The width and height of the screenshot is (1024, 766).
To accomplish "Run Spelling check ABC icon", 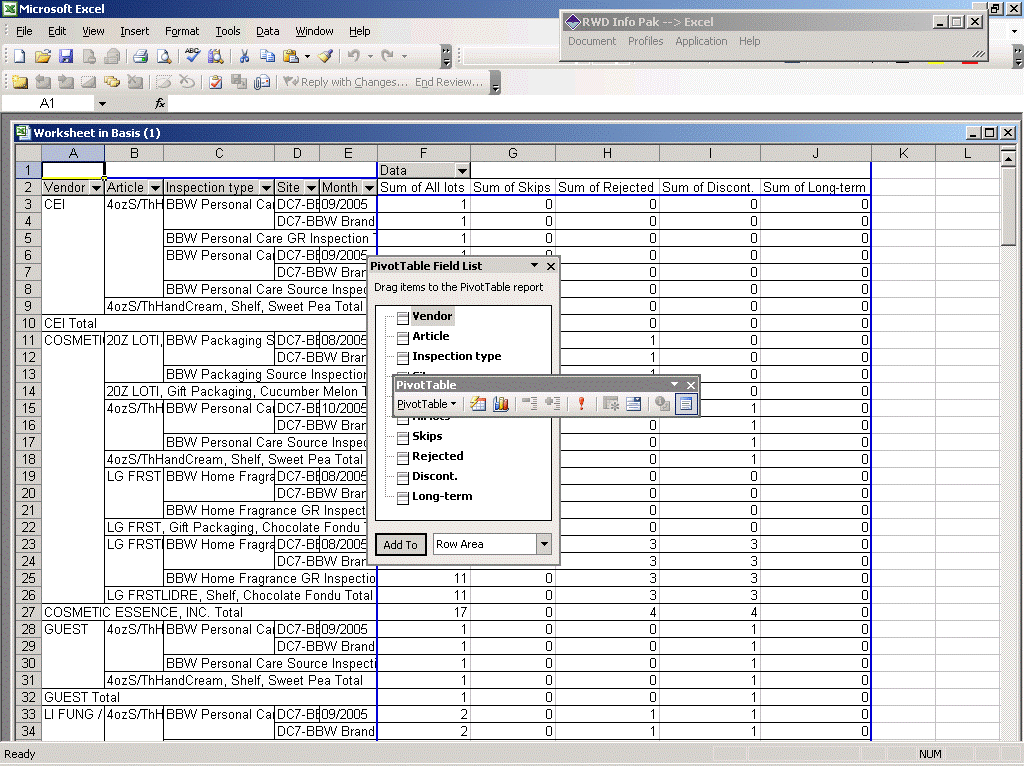I will click(x=192, y=56).
